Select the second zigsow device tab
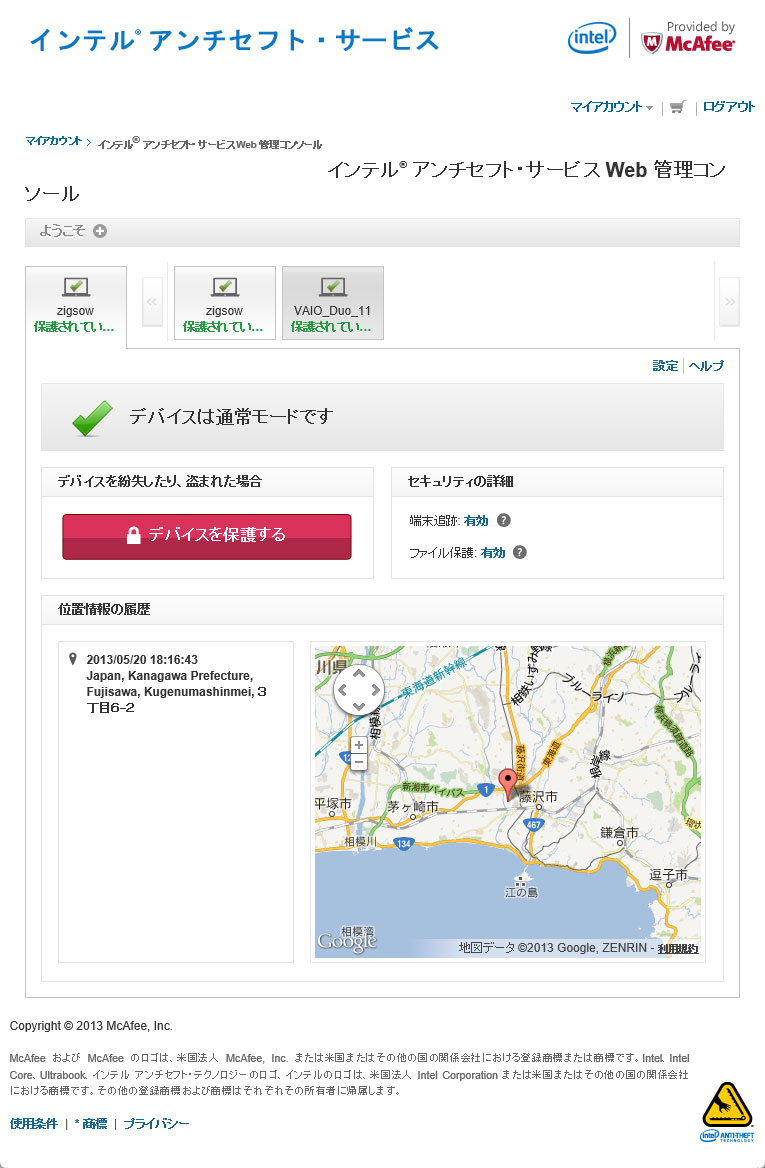The image size is (765, 1168). coord(224,303)
